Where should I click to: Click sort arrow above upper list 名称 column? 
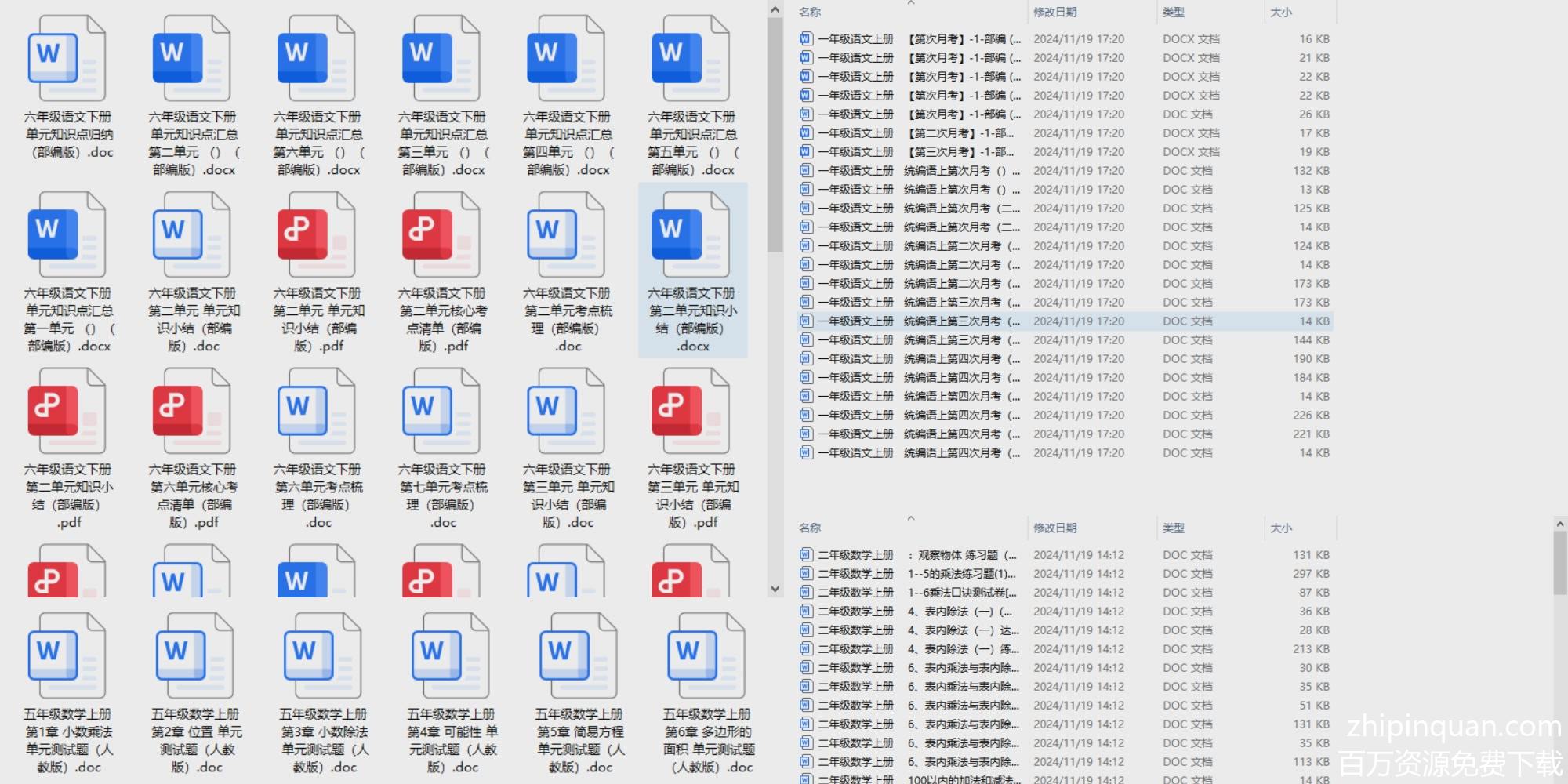pyautogui.click(x=911, y=4)
